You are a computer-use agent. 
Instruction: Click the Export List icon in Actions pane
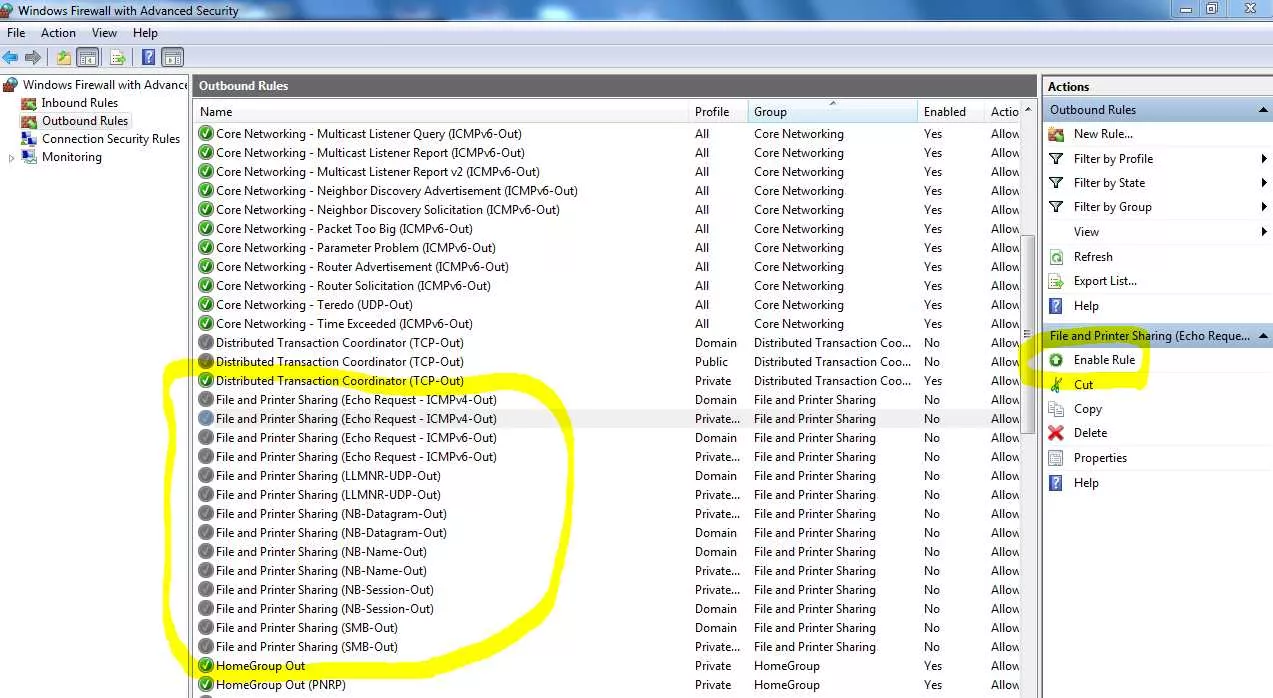pos(1055,281)
